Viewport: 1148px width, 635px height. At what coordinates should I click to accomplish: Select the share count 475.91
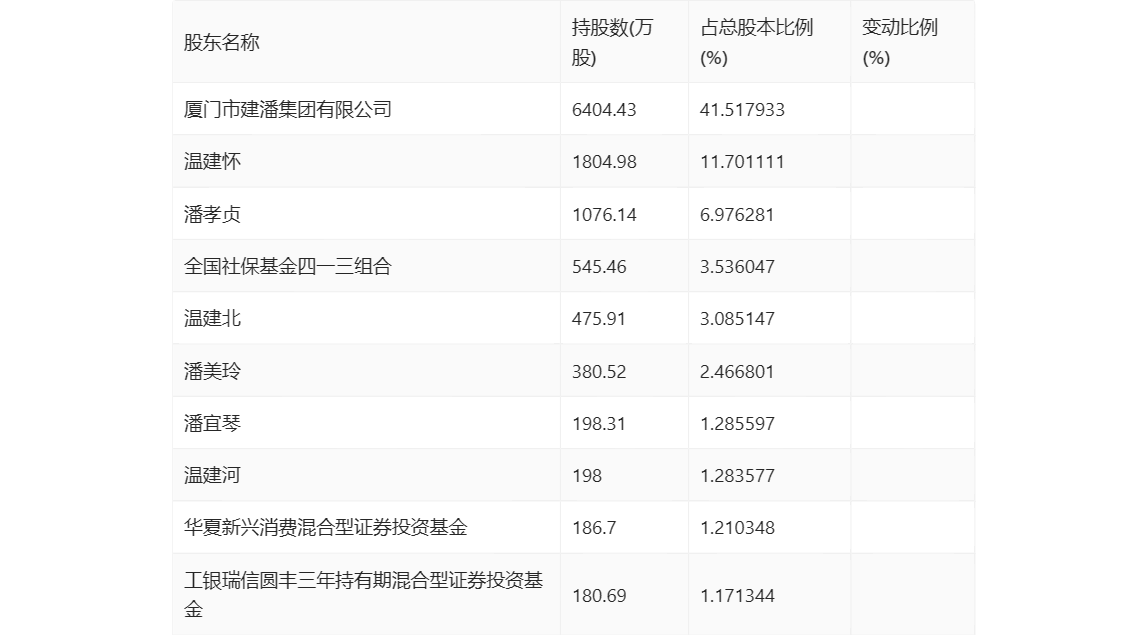coord(599,319)
